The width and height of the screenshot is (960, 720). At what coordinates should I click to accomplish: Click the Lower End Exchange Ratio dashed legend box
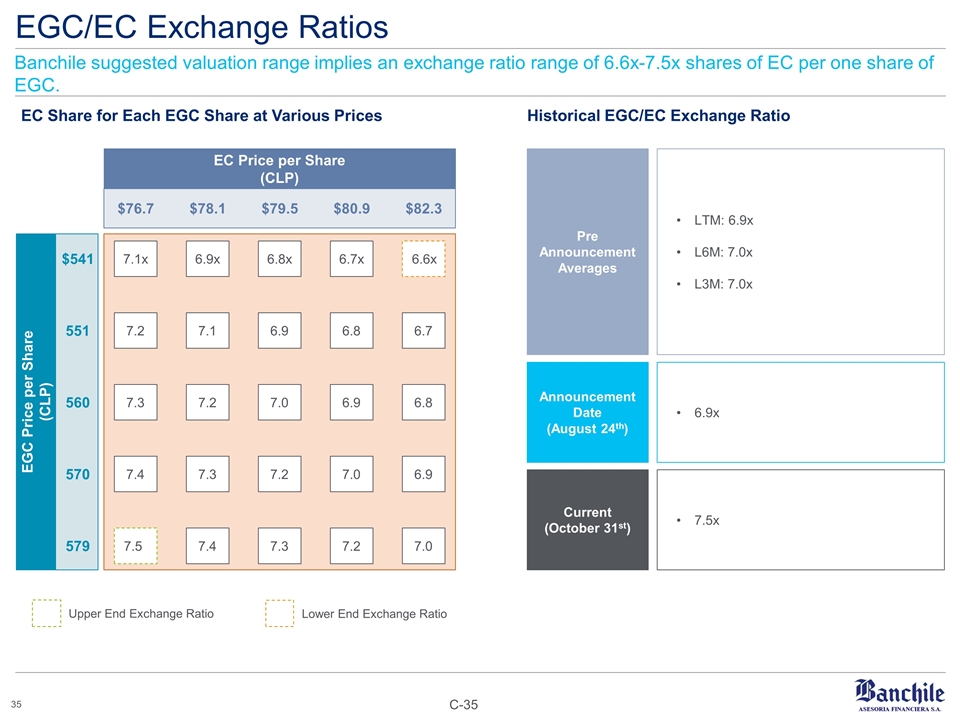pos(279,613)
